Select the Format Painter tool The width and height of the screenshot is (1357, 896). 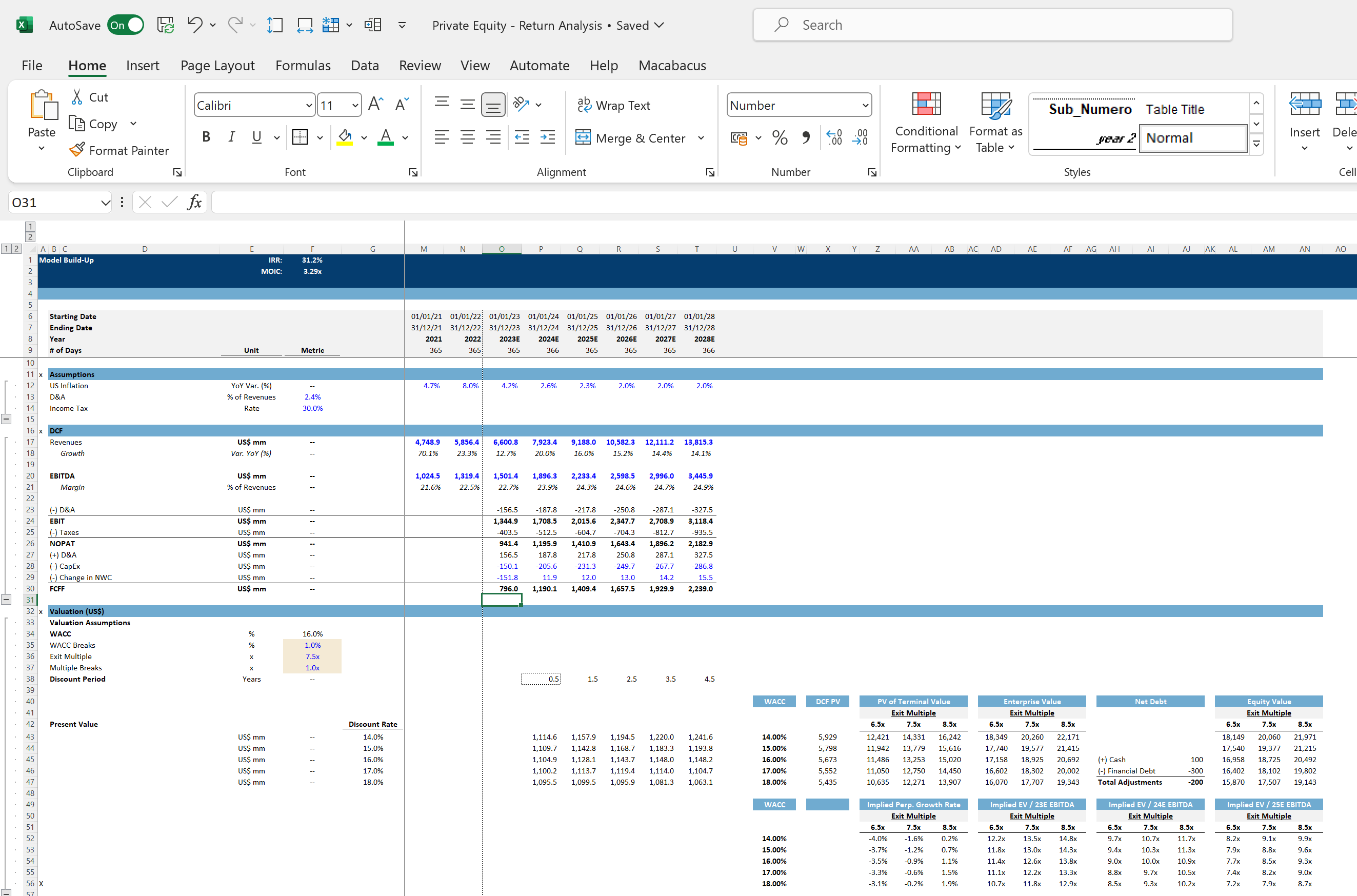click(x=120, y=150)
